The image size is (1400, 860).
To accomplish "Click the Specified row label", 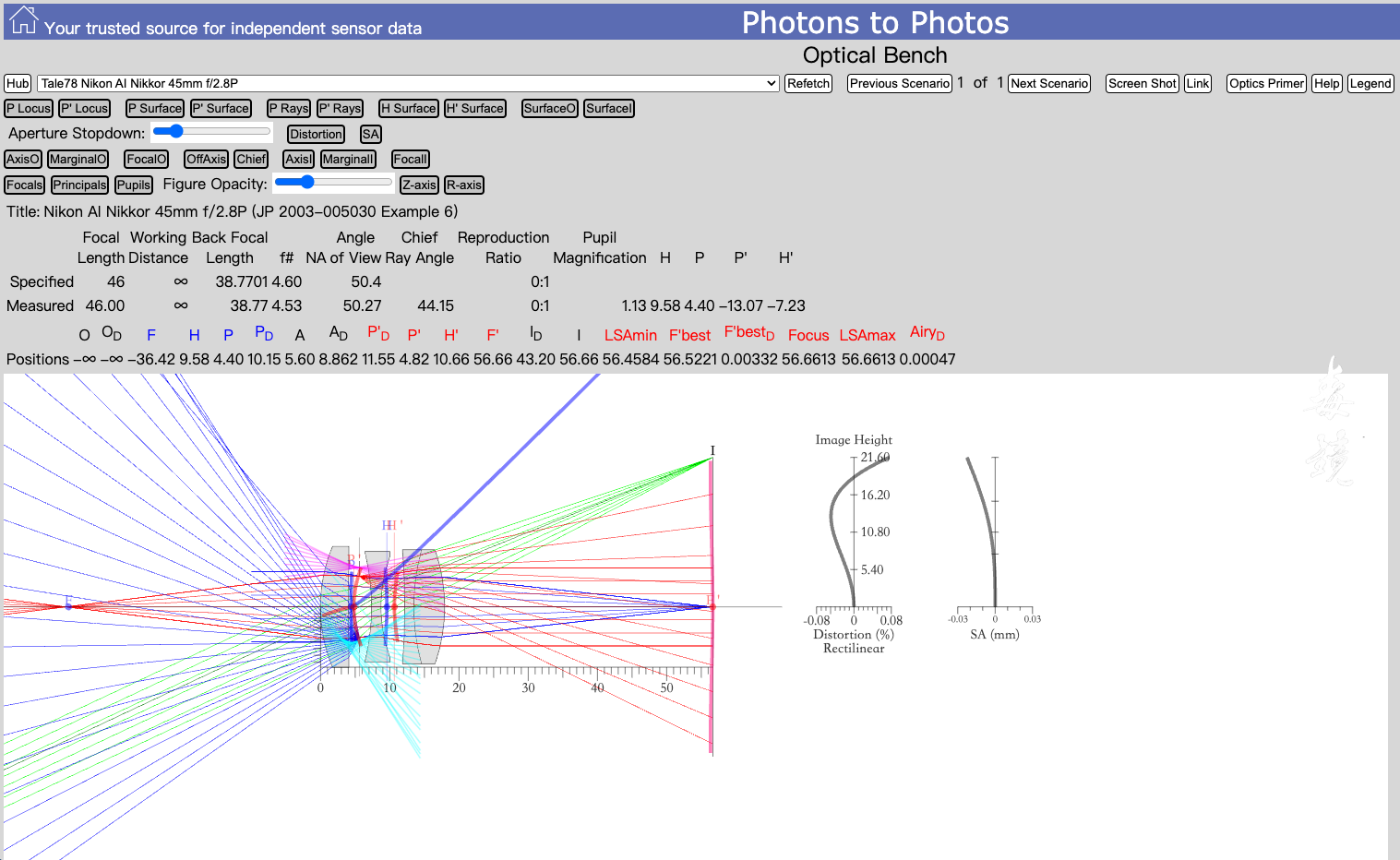I will tap(42, 281).
